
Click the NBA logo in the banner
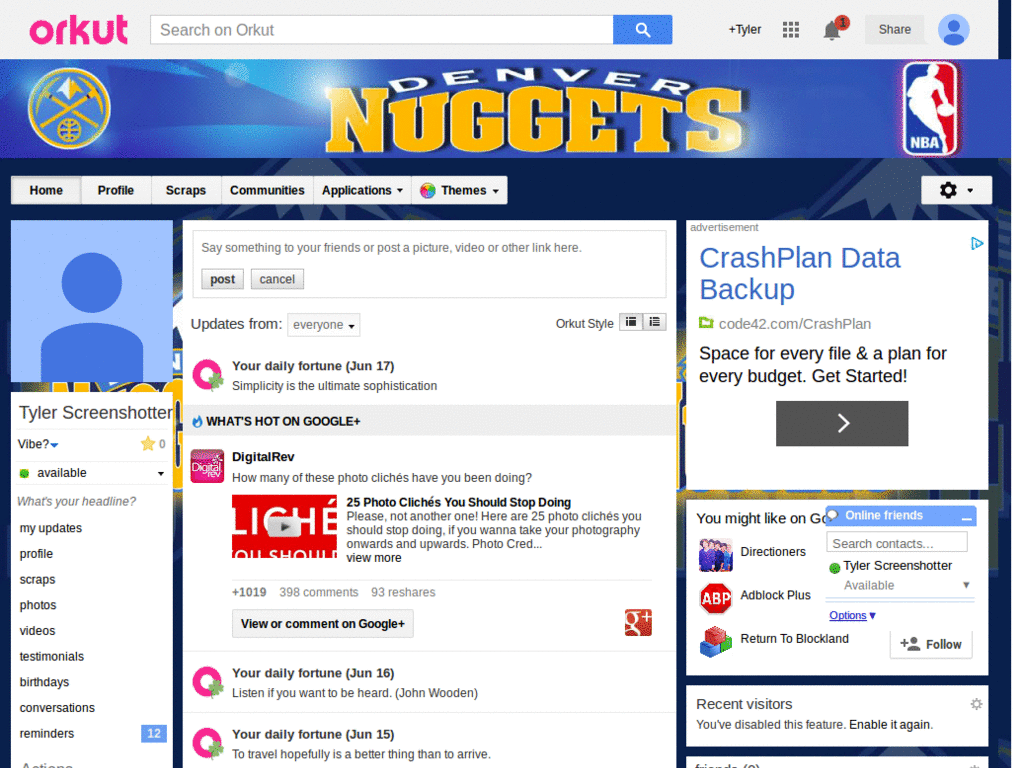(931, 108)
